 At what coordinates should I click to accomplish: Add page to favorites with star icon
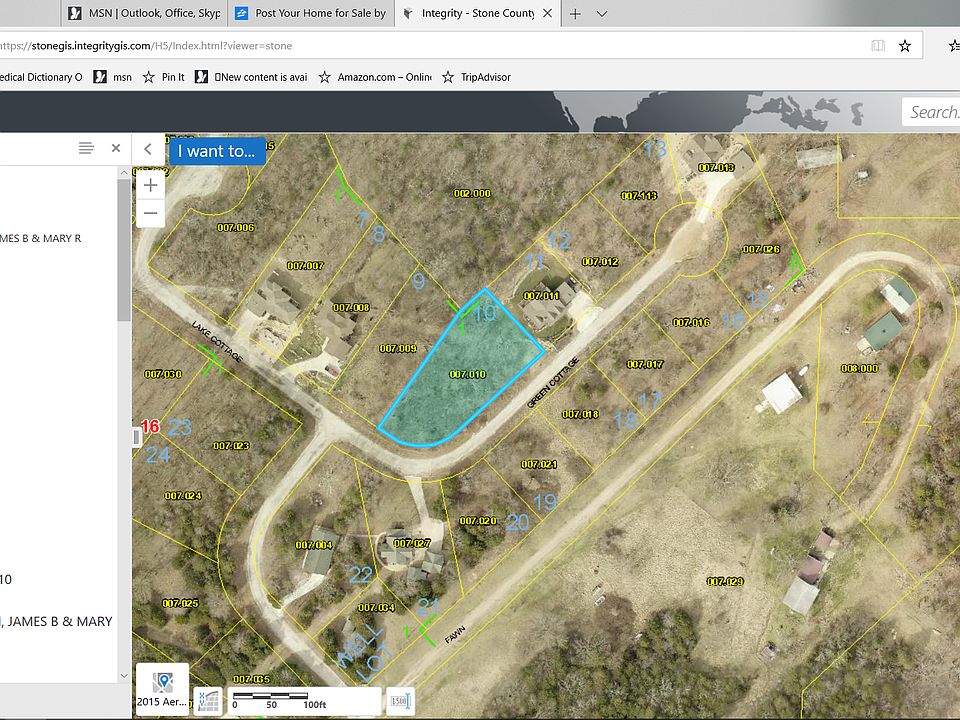905,45
